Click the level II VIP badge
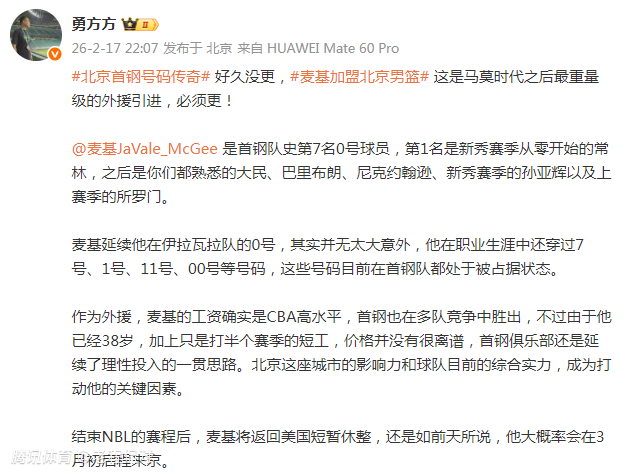 pyautogui.click(x=148, y=25)
